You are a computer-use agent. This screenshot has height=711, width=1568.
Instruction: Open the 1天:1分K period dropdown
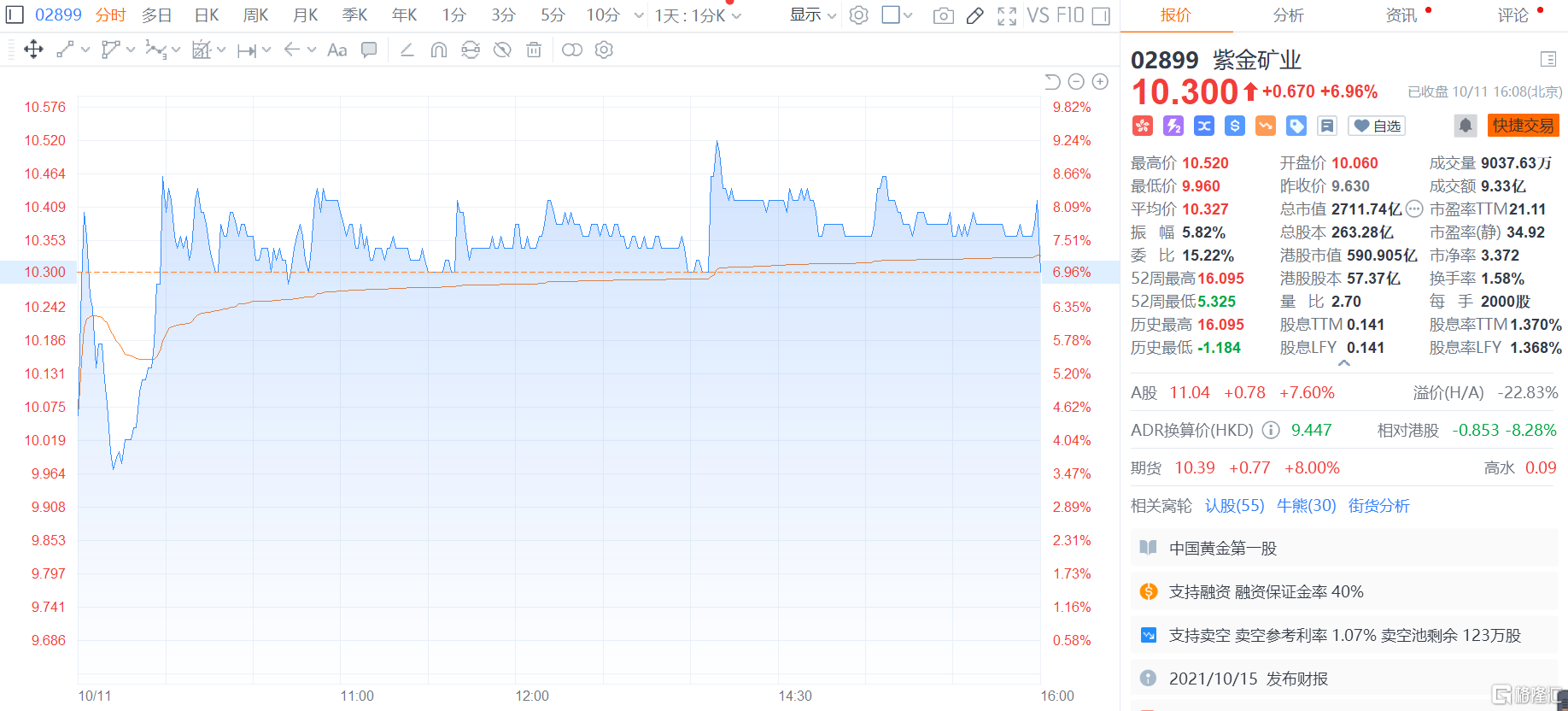698,15
